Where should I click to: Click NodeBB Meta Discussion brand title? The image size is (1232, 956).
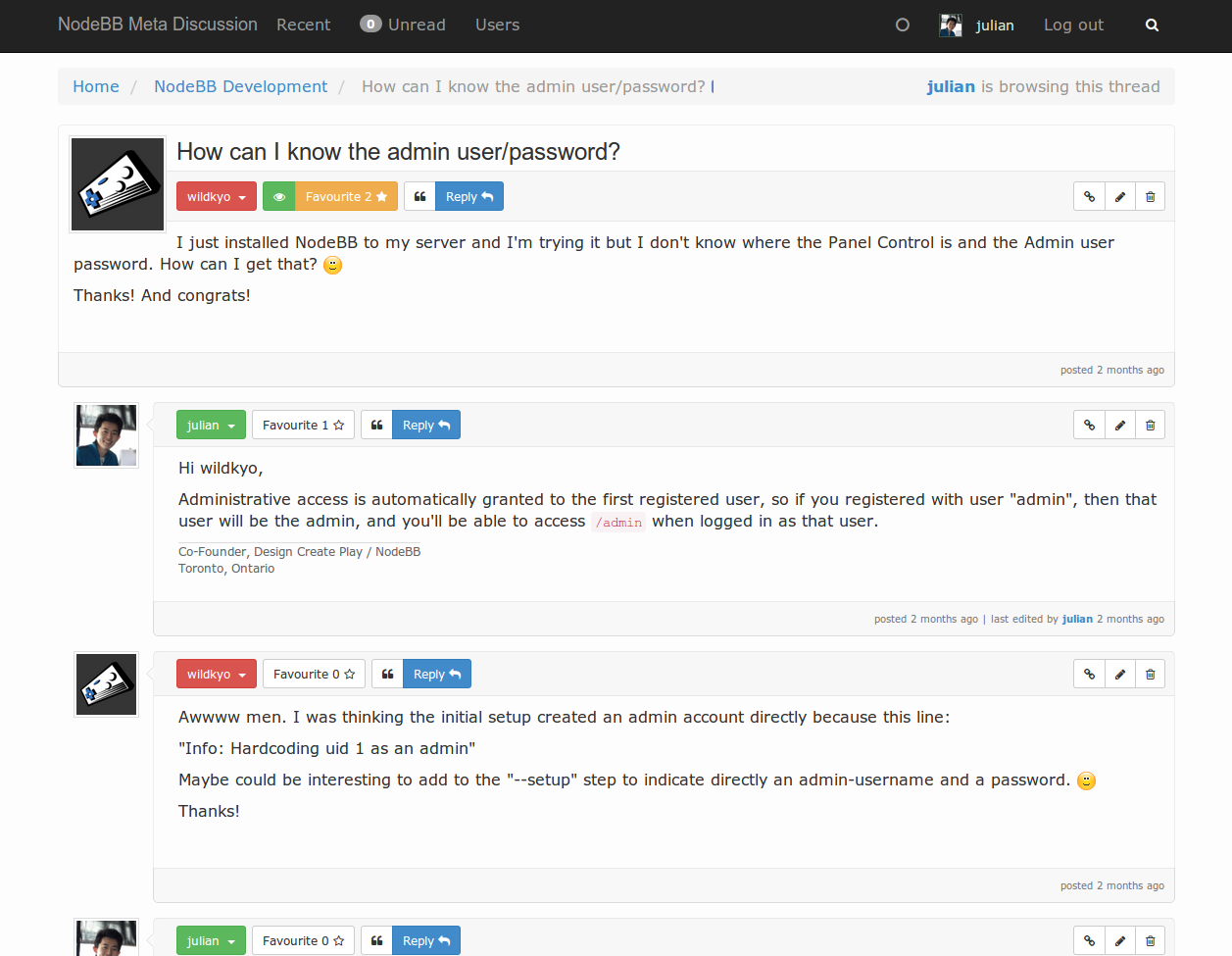(x=158, y=25)
